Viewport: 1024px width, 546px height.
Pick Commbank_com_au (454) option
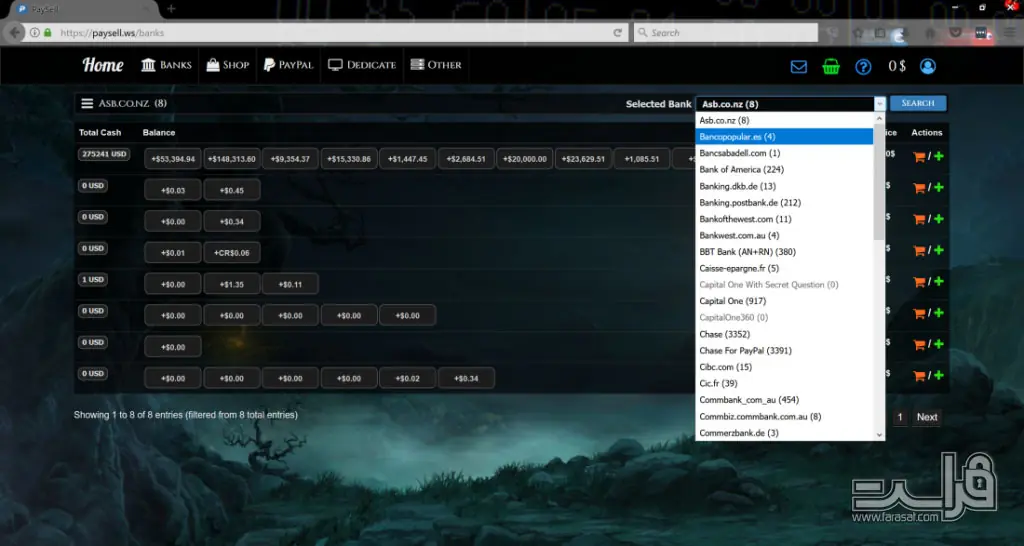[x=784, y=400]
